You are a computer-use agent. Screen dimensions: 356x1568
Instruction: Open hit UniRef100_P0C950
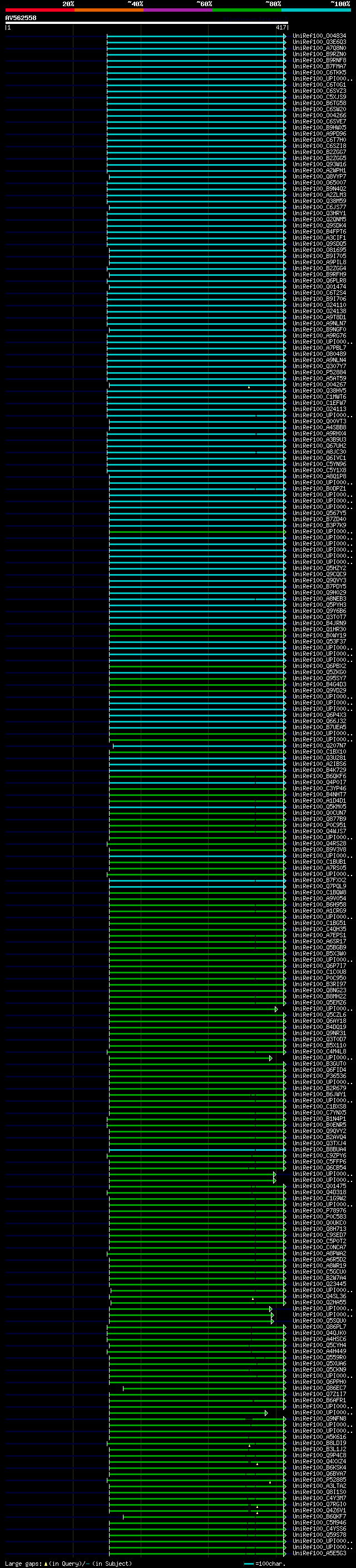click(319, 978)
